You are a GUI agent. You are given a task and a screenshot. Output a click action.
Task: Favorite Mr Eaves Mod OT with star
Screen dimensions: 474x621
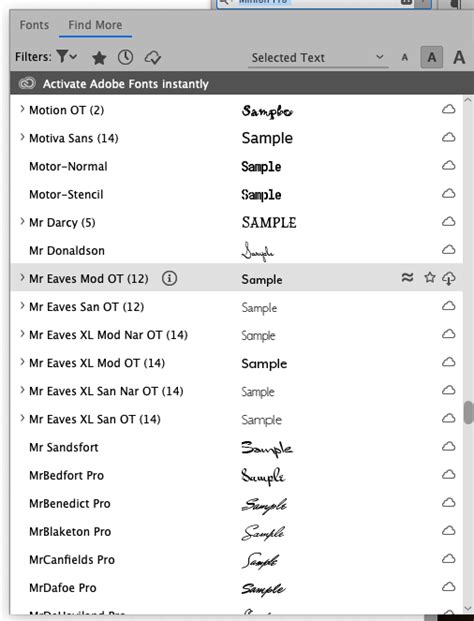pyautogui.click(x=429, y=277)
